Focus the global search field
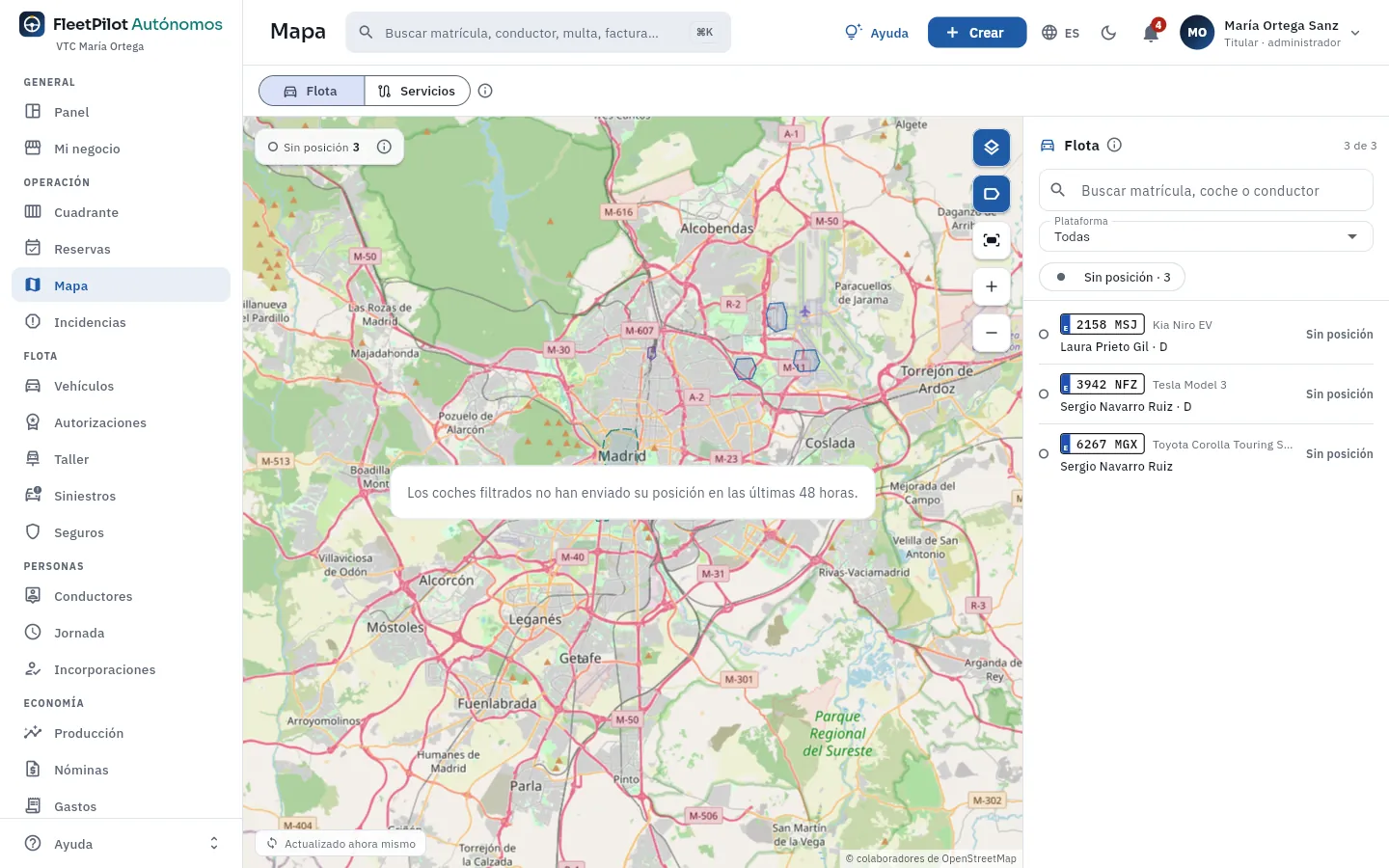Screen dimensions: 1389x868 (x=538, y=33)
